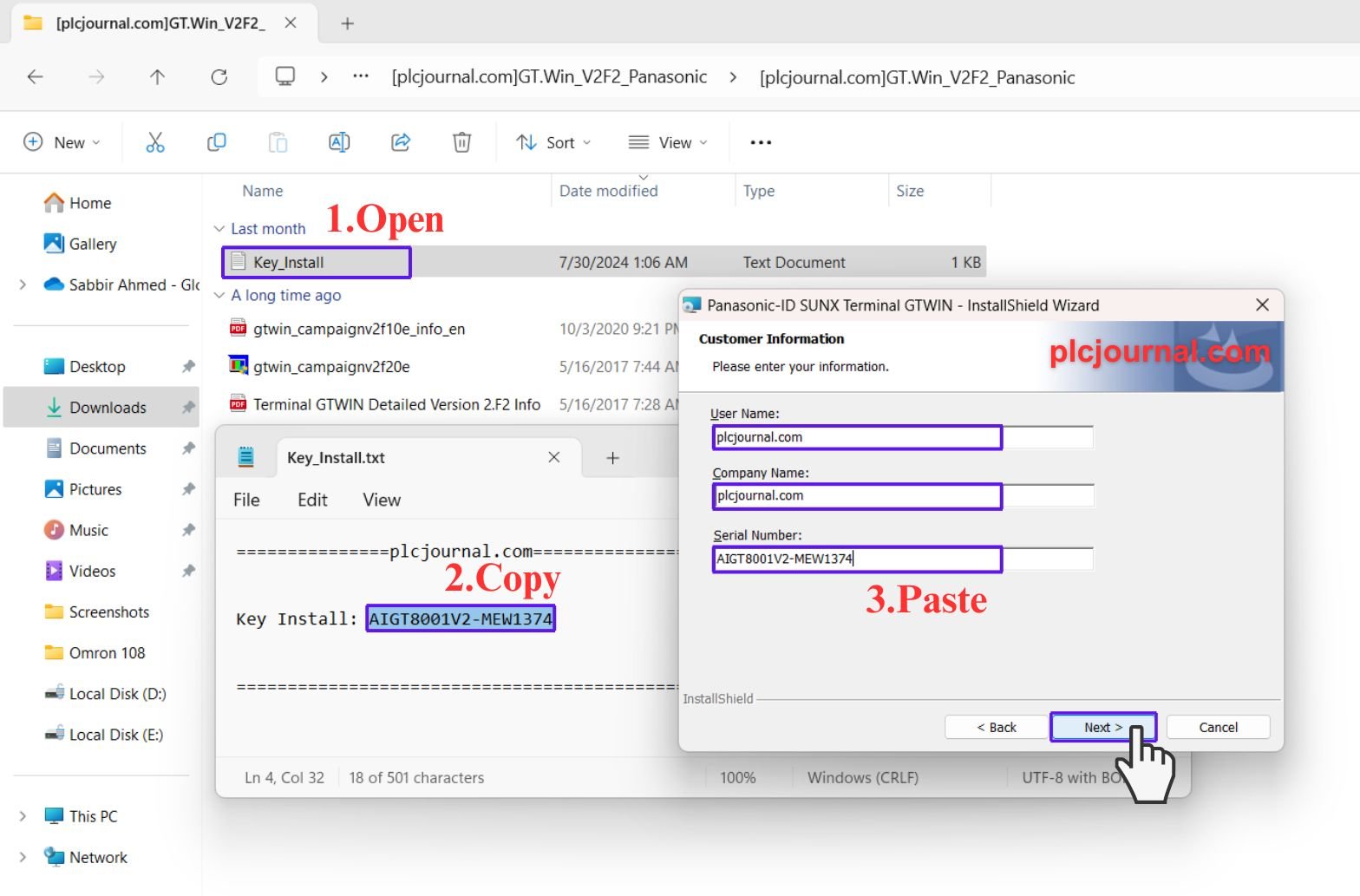Click the Copy icon in Explorer toolbar
The image size is (1360, 896).
pyautogui.click(x=217, y=142)
